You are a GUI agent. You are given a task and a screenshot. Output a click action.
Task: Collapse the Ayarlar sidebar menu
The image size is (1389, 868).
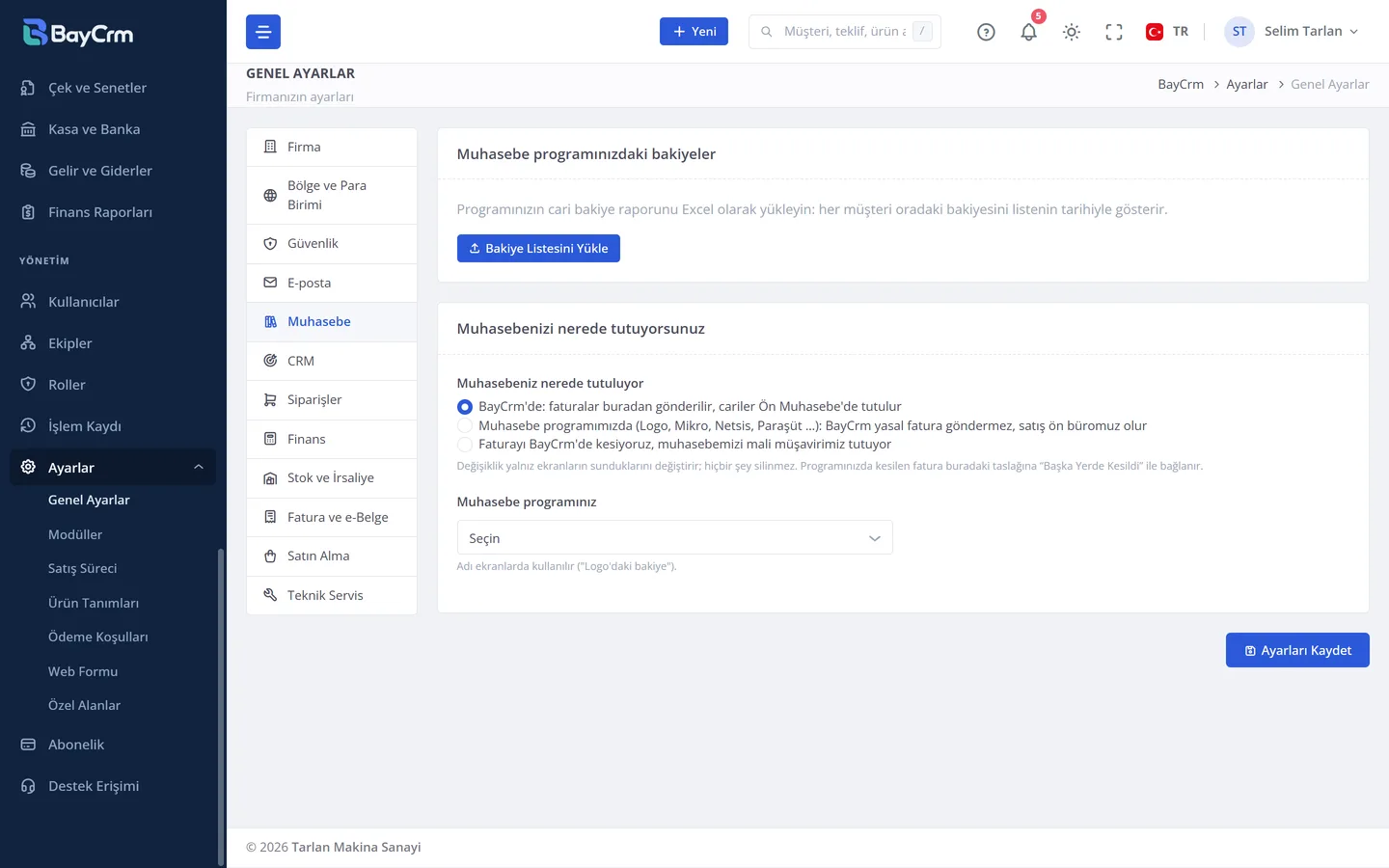(x=113, y=468)
